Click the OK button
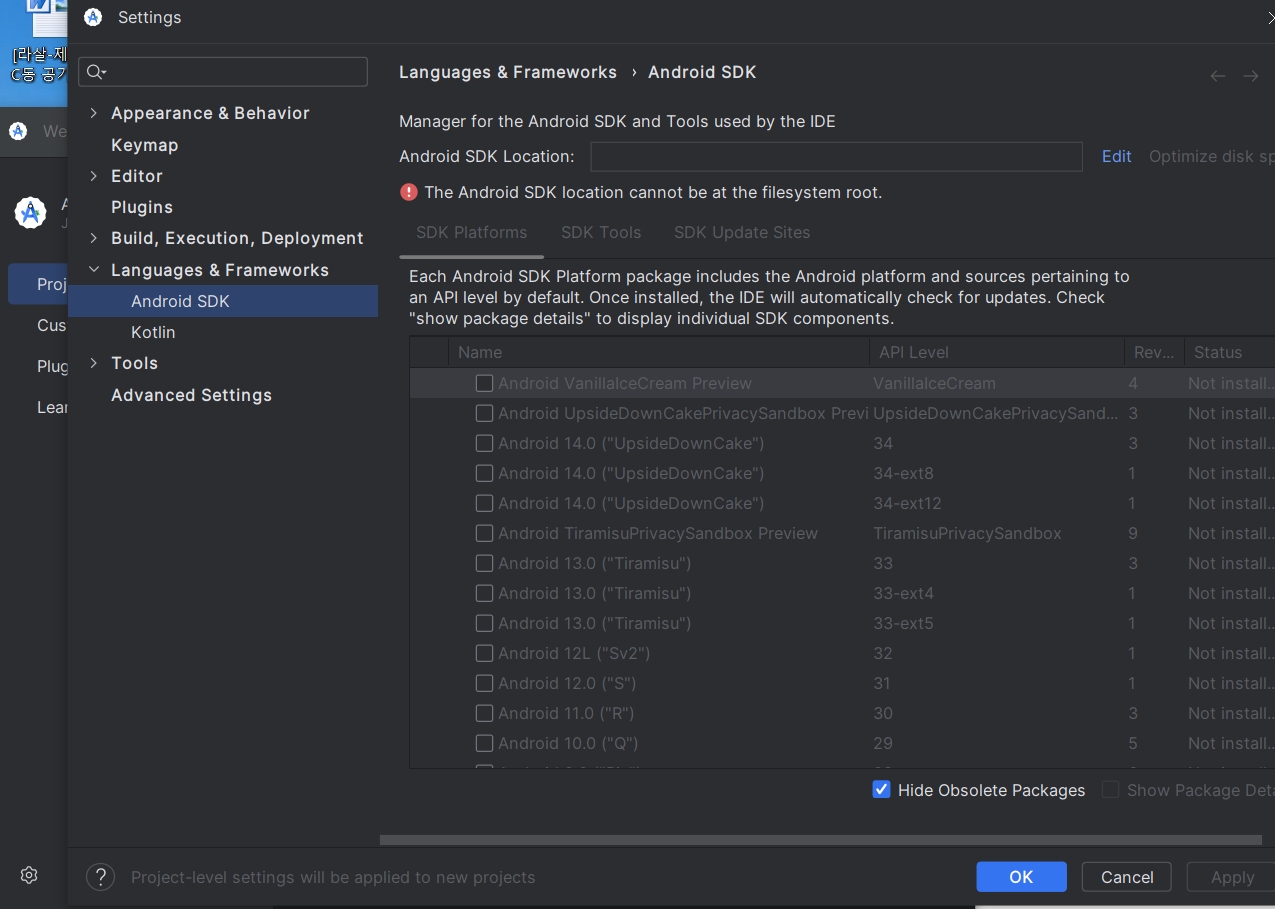The width and height of the screenshot is (1275, 909). click(1021, 877)
